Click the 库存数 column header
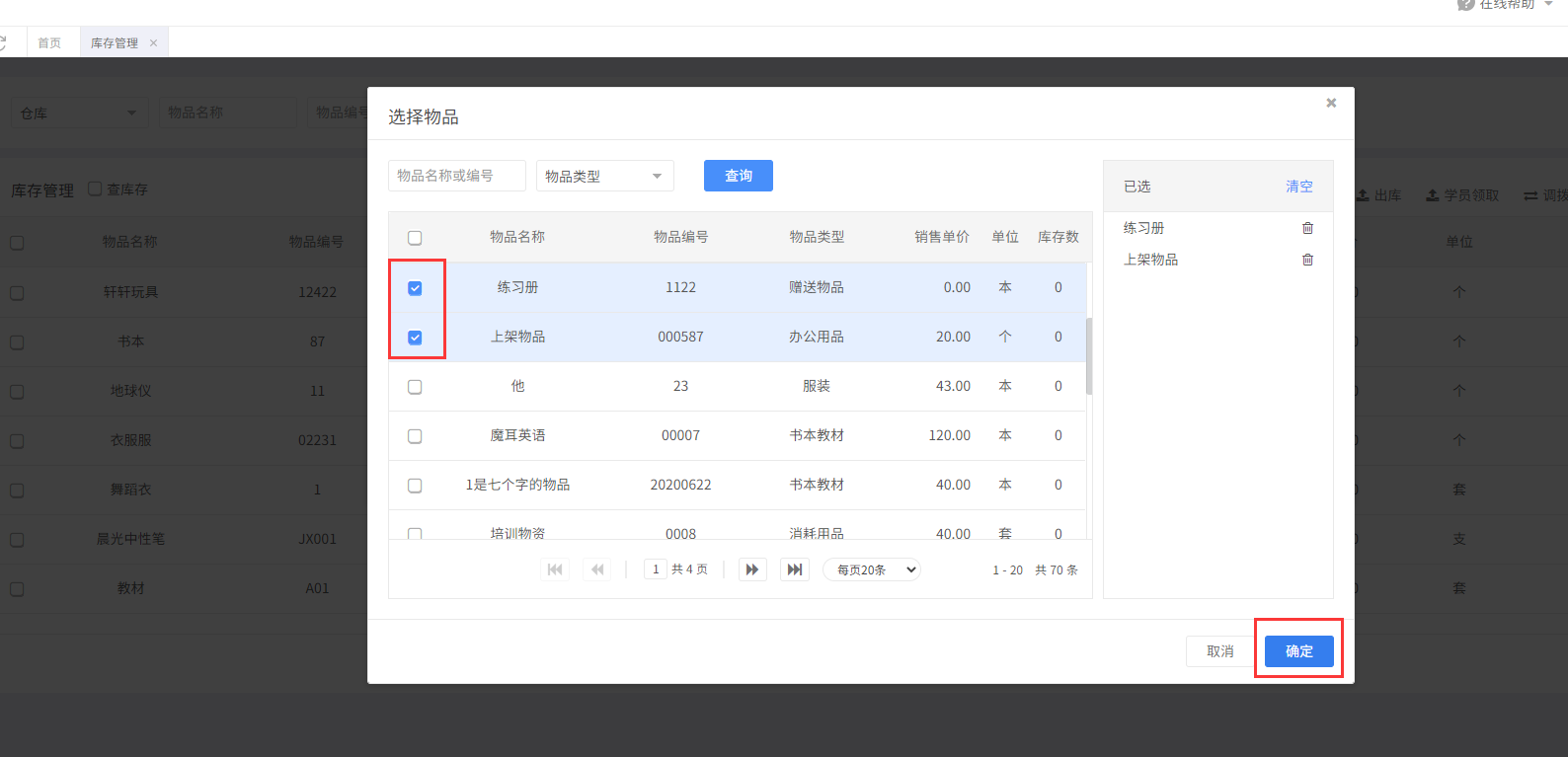 1058,237
